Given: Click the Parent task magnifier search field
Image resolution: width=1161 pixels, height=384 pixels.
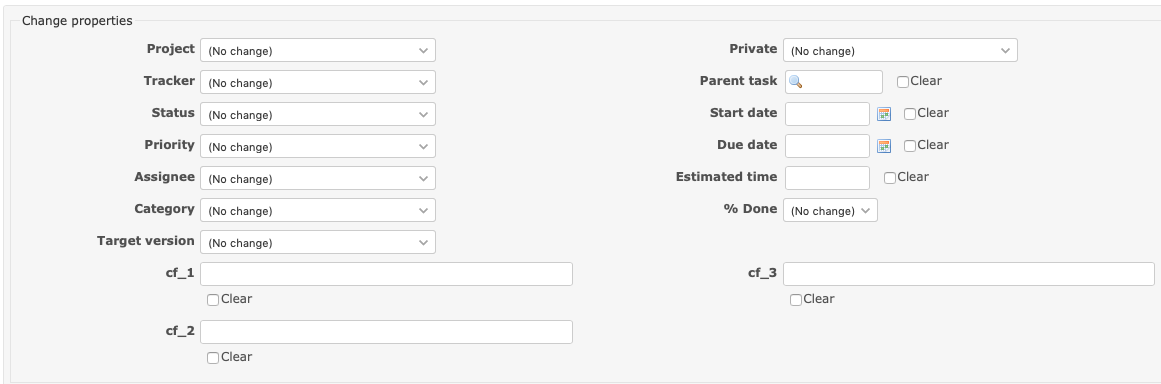Looking at the screenshot, I should pyautogui.click(x=833, y=82).
